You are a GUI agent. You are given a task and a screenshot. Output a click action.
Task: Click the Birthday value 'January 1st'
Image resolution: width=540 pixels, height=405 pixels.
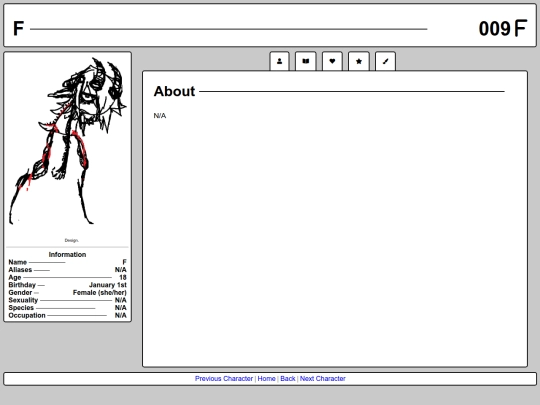108,285
